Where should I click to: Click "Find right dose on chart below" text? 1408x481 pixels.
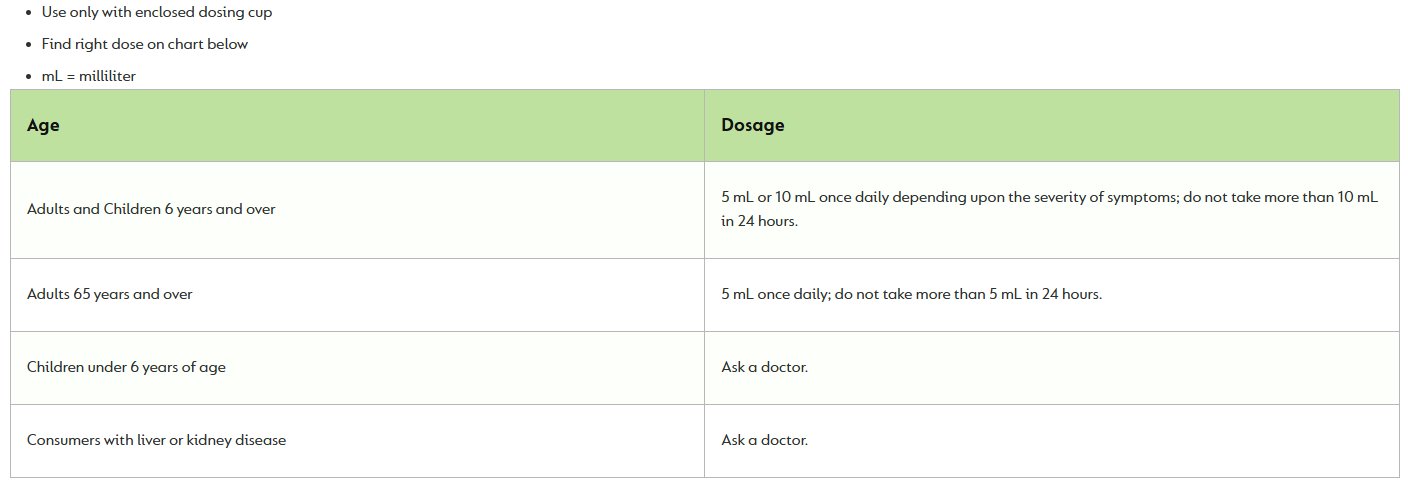pyautogui.click(x=144, y=44)
